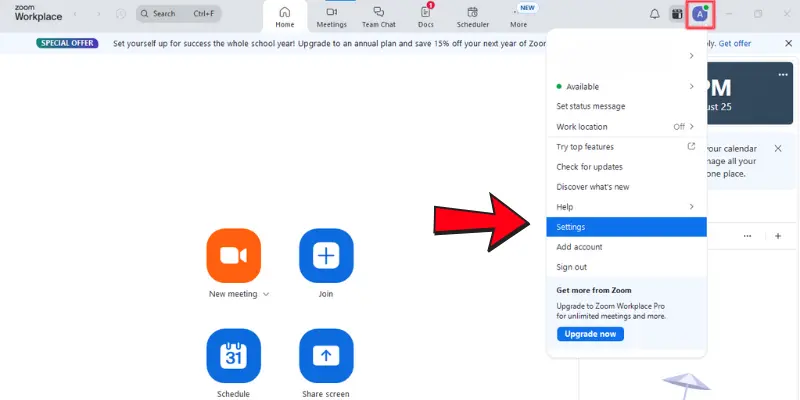Follow the Get offer link
The height and width of the screenshot is (400, 800).
tap(735, 43)
